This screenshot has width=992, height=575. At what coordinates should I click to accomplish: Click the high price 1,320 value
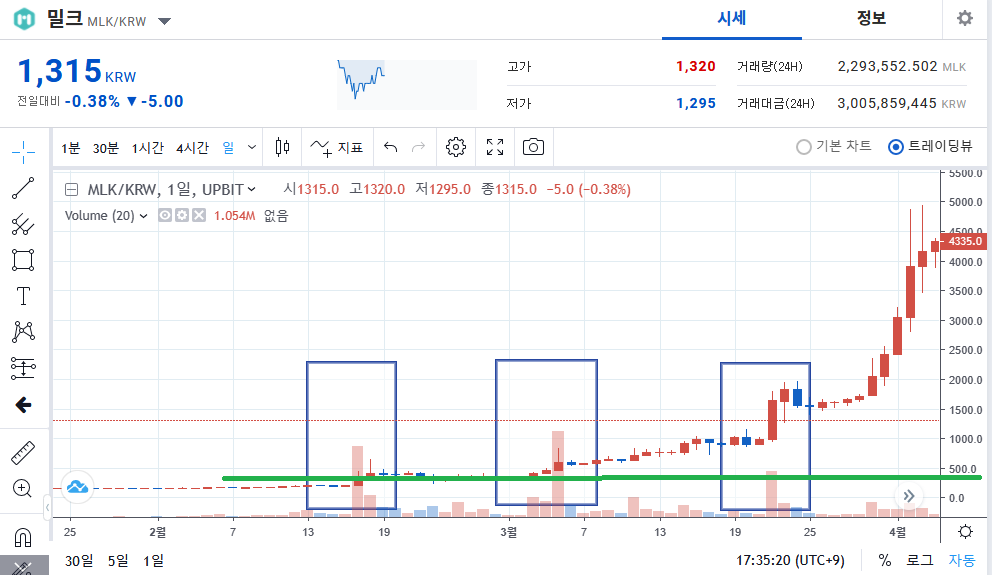click(695, 66)
